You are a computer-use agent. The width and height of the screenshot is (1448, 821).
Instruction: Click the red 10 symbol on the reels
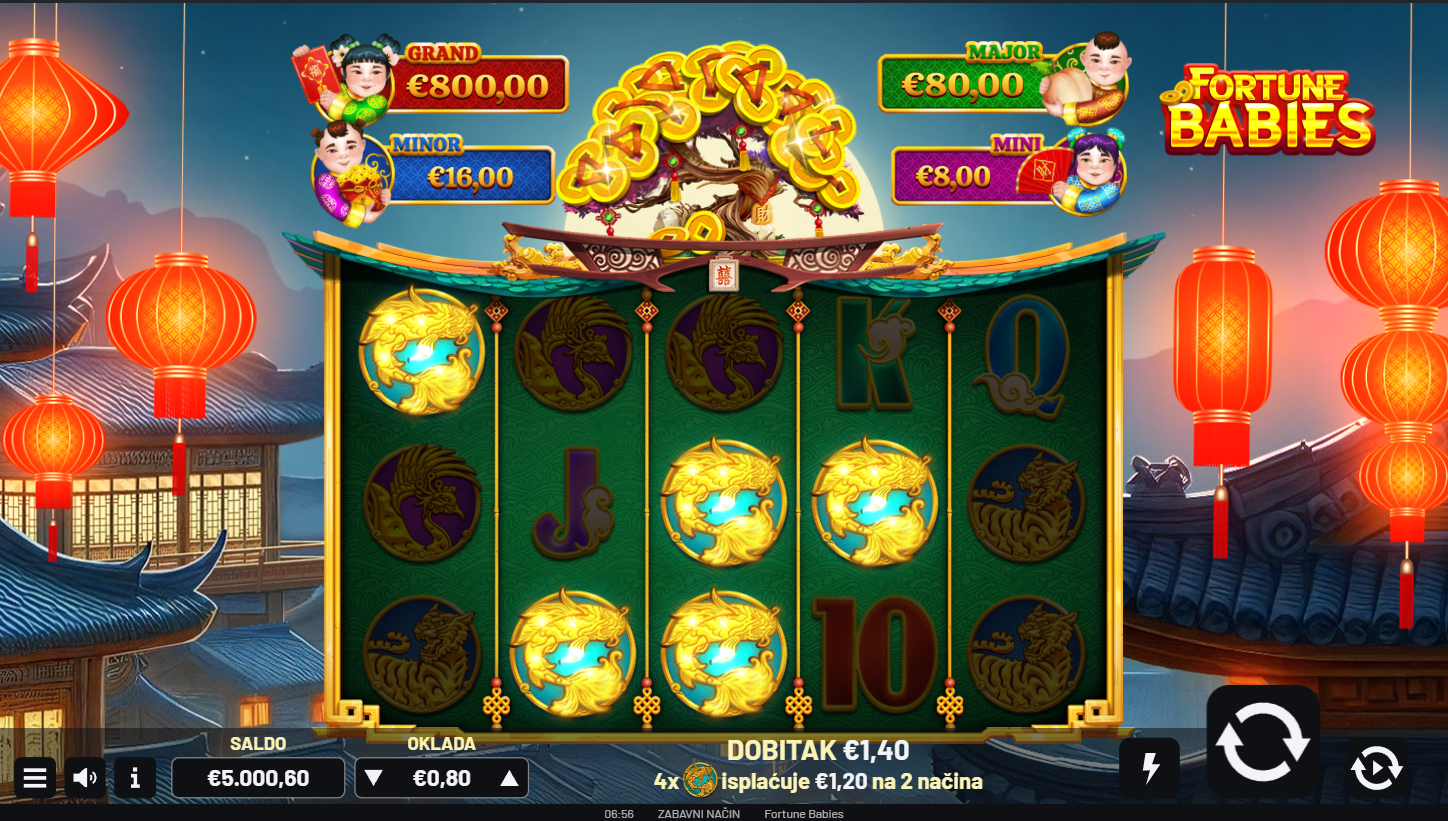pos(875,654)
